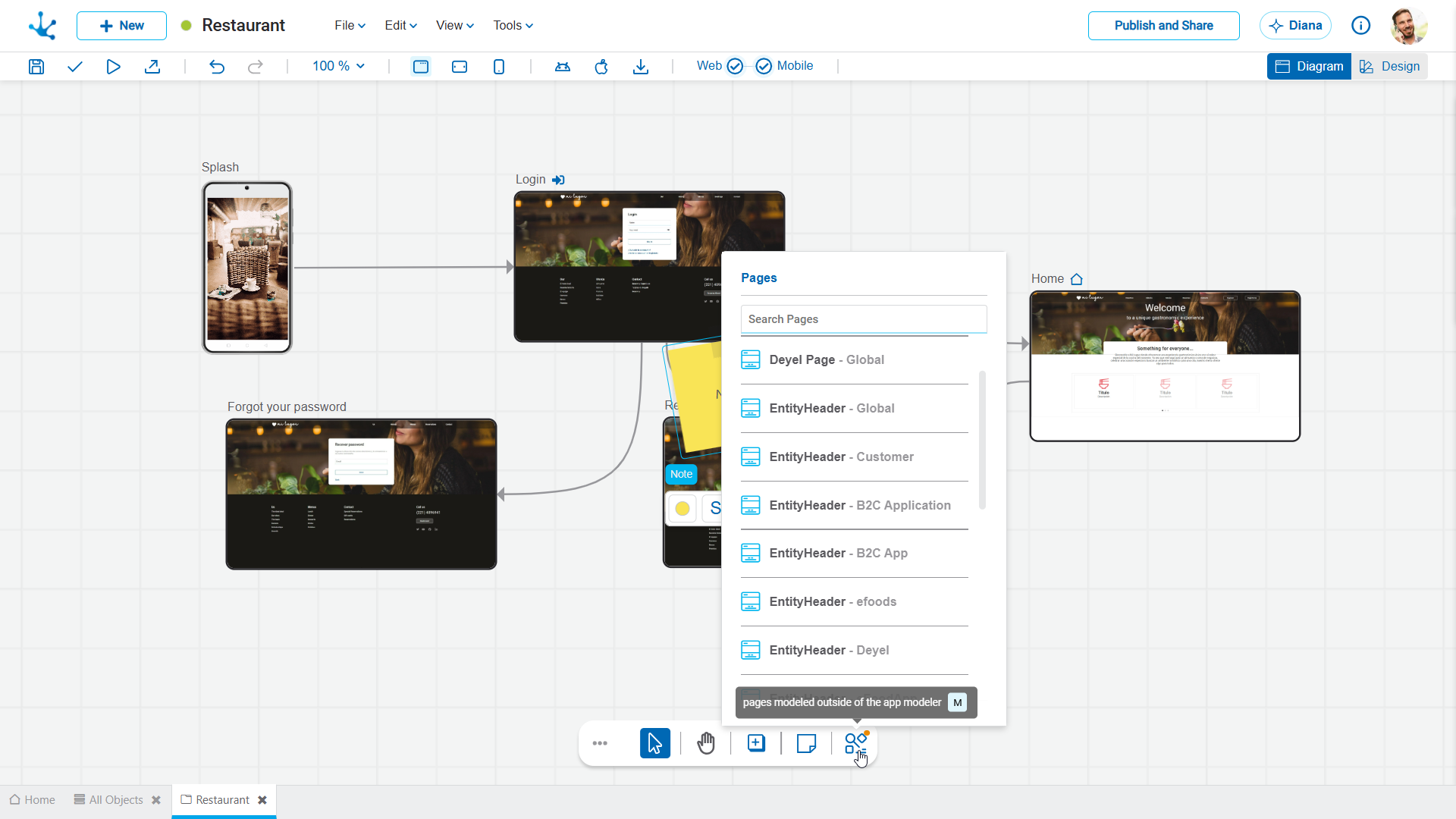Screen dimensions: 1456x819
Task: Switch to the All Objects tab
Action: point(115,799)
